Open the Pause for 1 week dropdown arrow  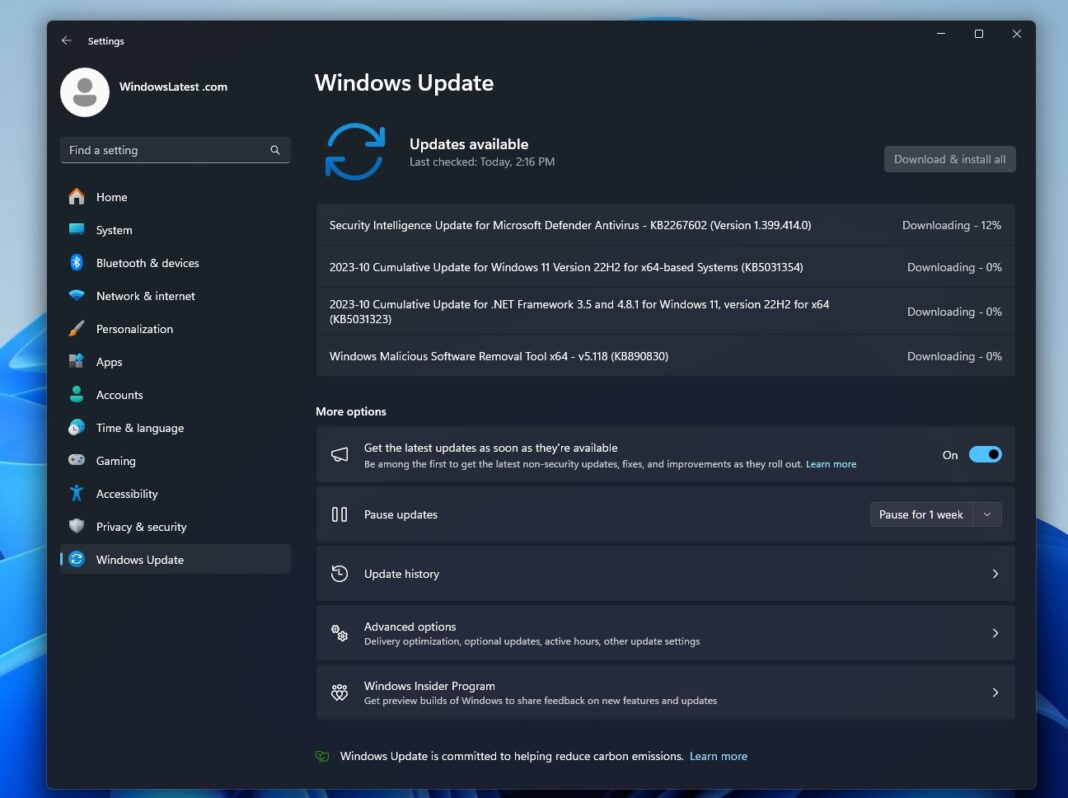click(x=986, y=514)
